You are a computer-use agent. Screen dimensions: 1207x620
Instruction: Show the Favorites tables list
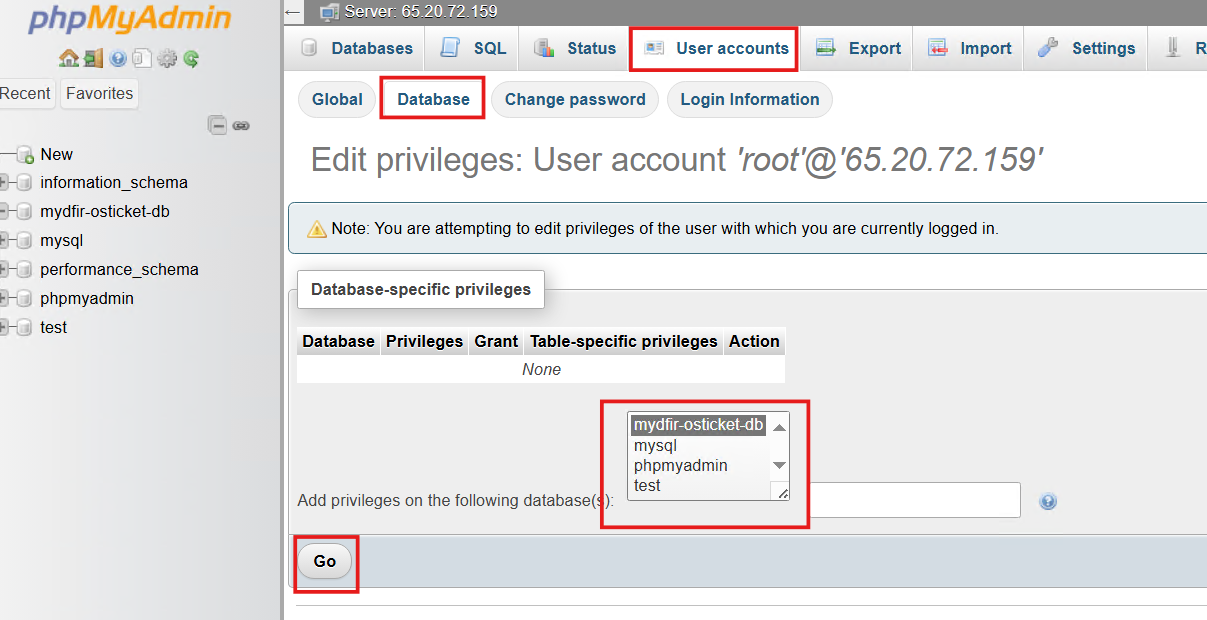[100, 93]
